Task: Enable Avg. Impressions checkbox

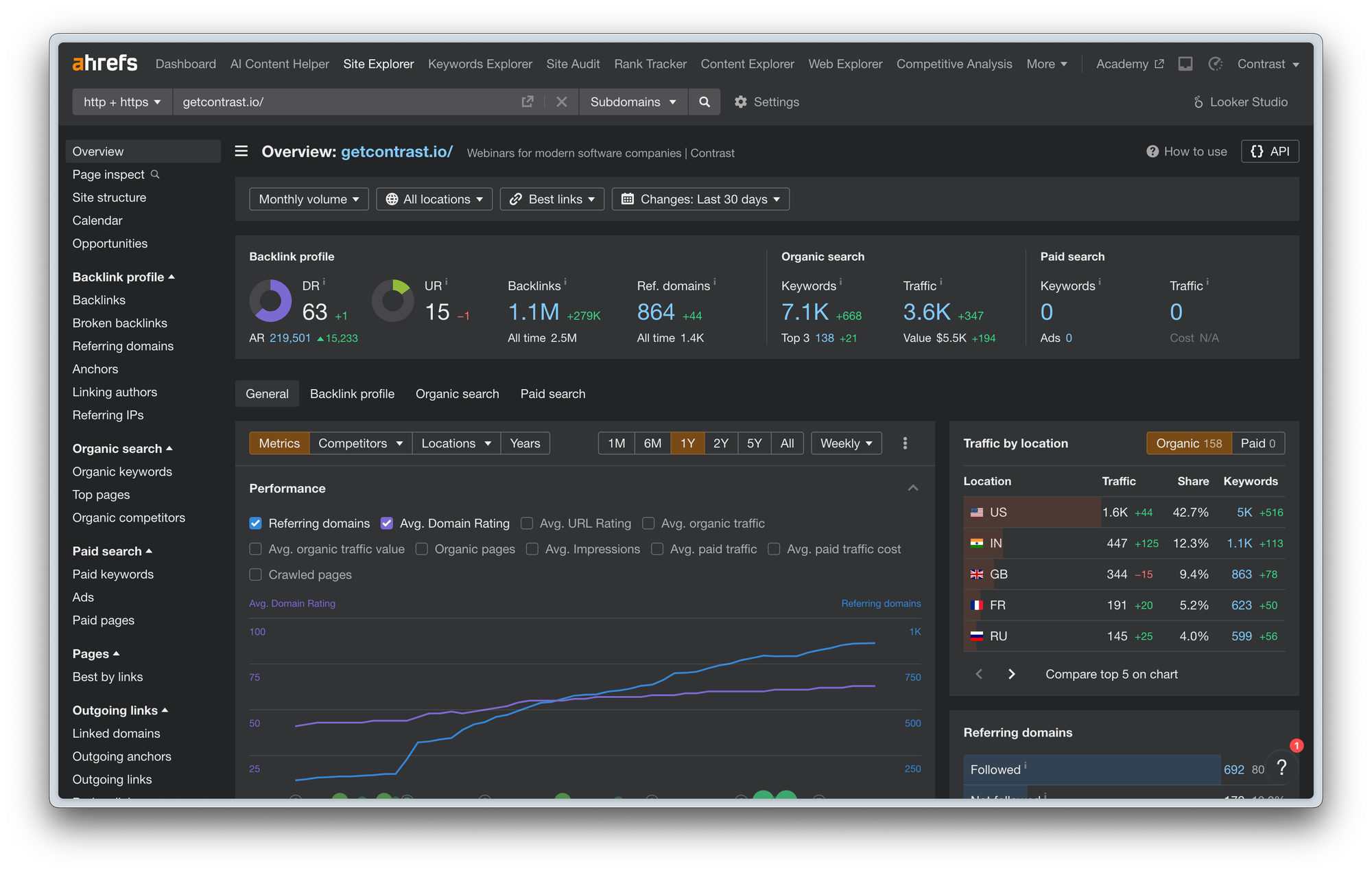Action: (532, 549)
